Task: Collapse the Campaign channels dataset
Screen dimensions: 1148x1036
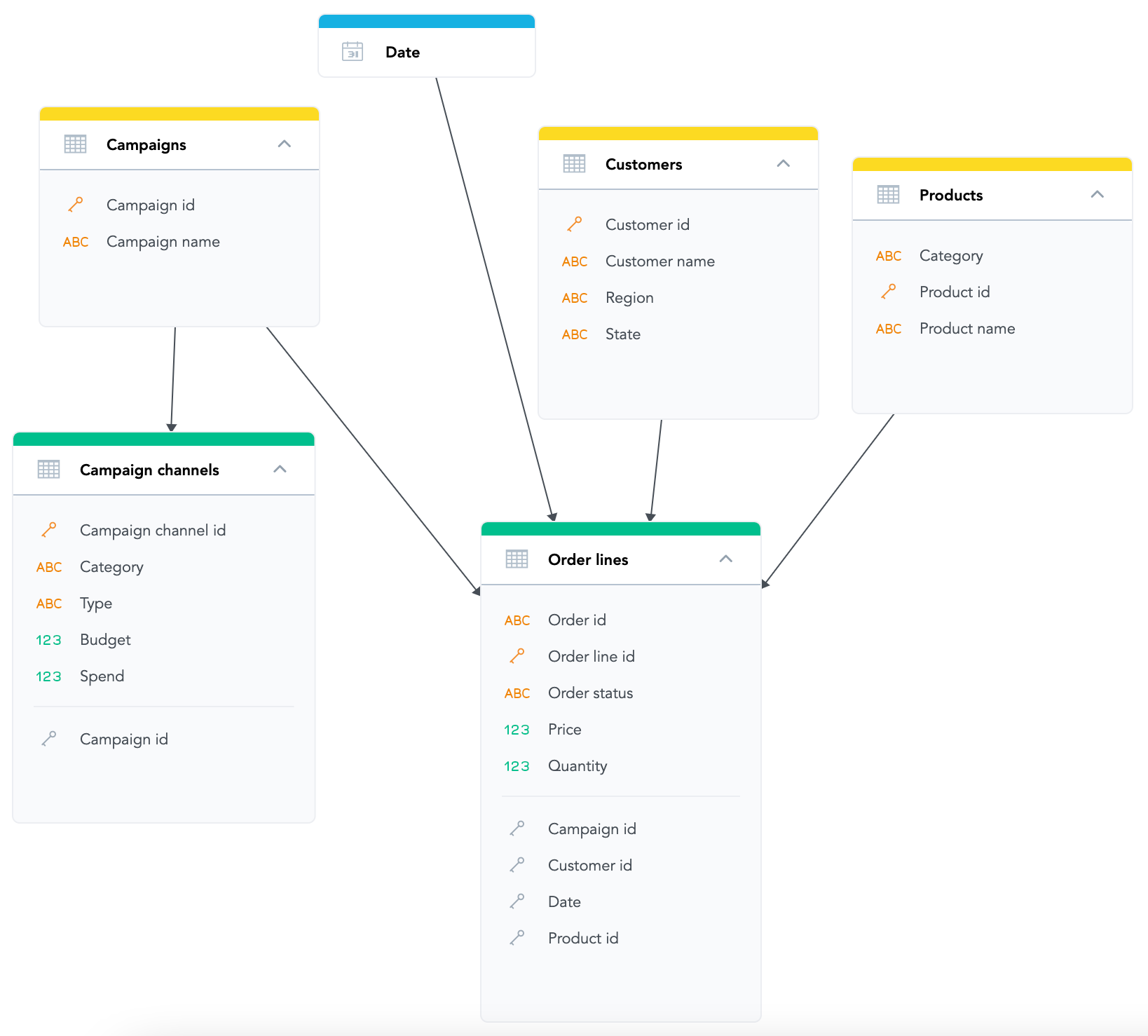Action: (x=280, y=470)
